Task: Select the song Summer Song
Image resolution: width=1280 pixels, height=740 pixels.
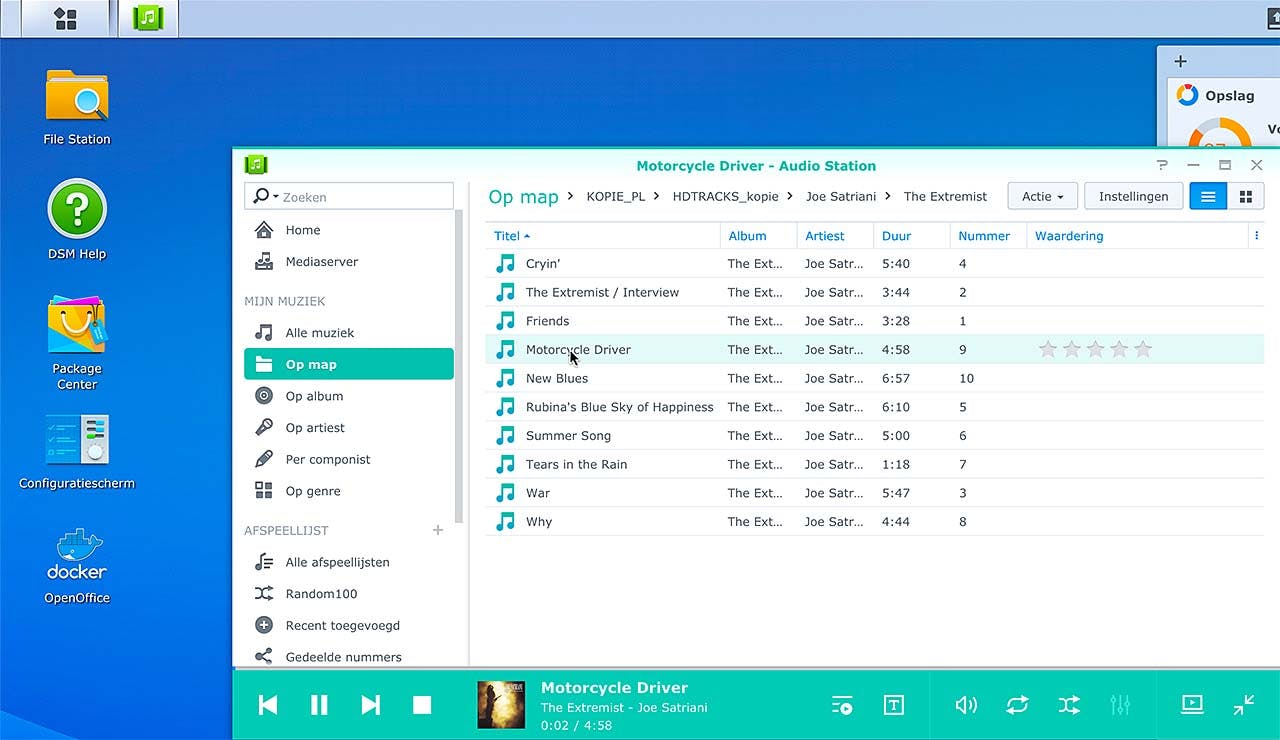Action: point(875,436)
